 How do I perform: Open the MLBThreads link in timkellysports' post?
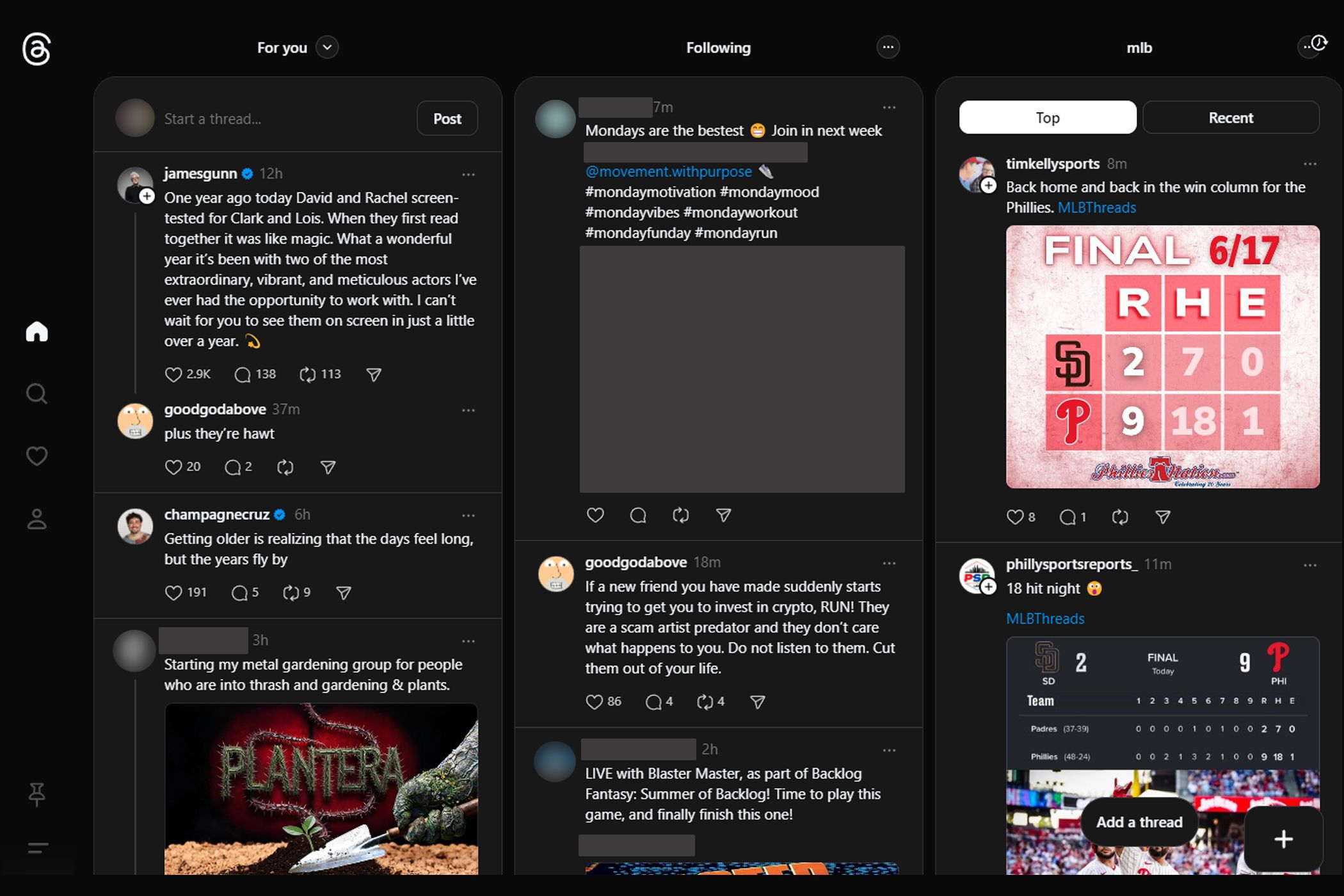tap(1097, 207)
